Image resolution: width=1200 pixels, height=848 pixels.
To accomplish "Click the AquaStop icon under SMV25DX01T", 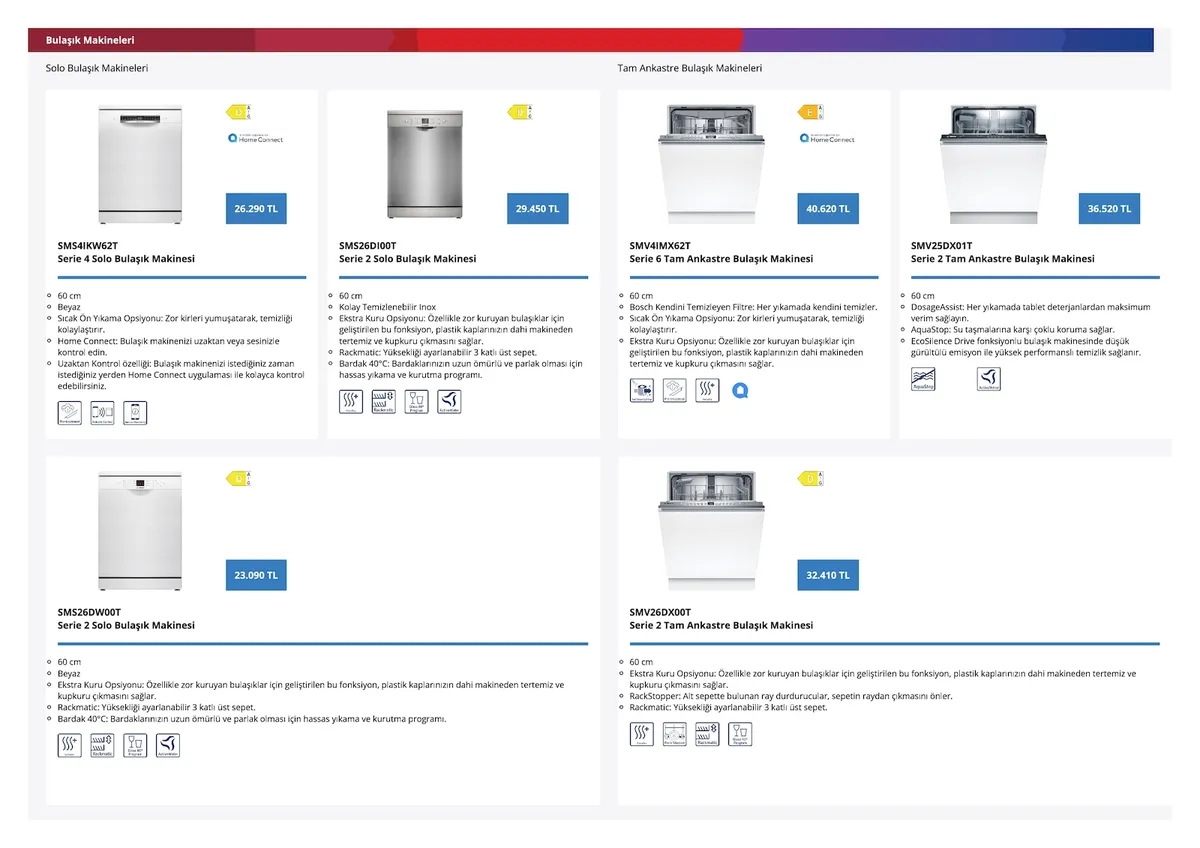I will (x=923, y=378).
